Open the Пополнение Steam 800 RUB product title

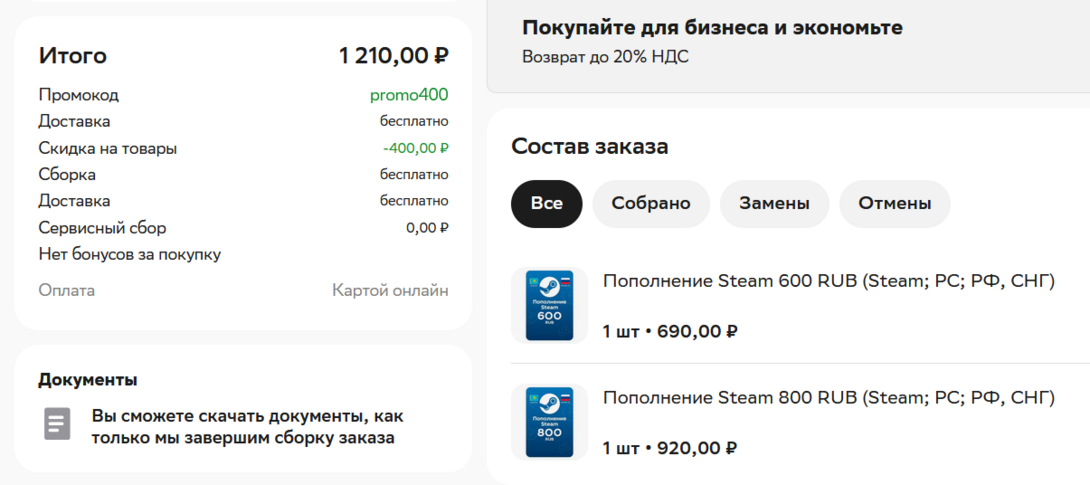[828, 398]
